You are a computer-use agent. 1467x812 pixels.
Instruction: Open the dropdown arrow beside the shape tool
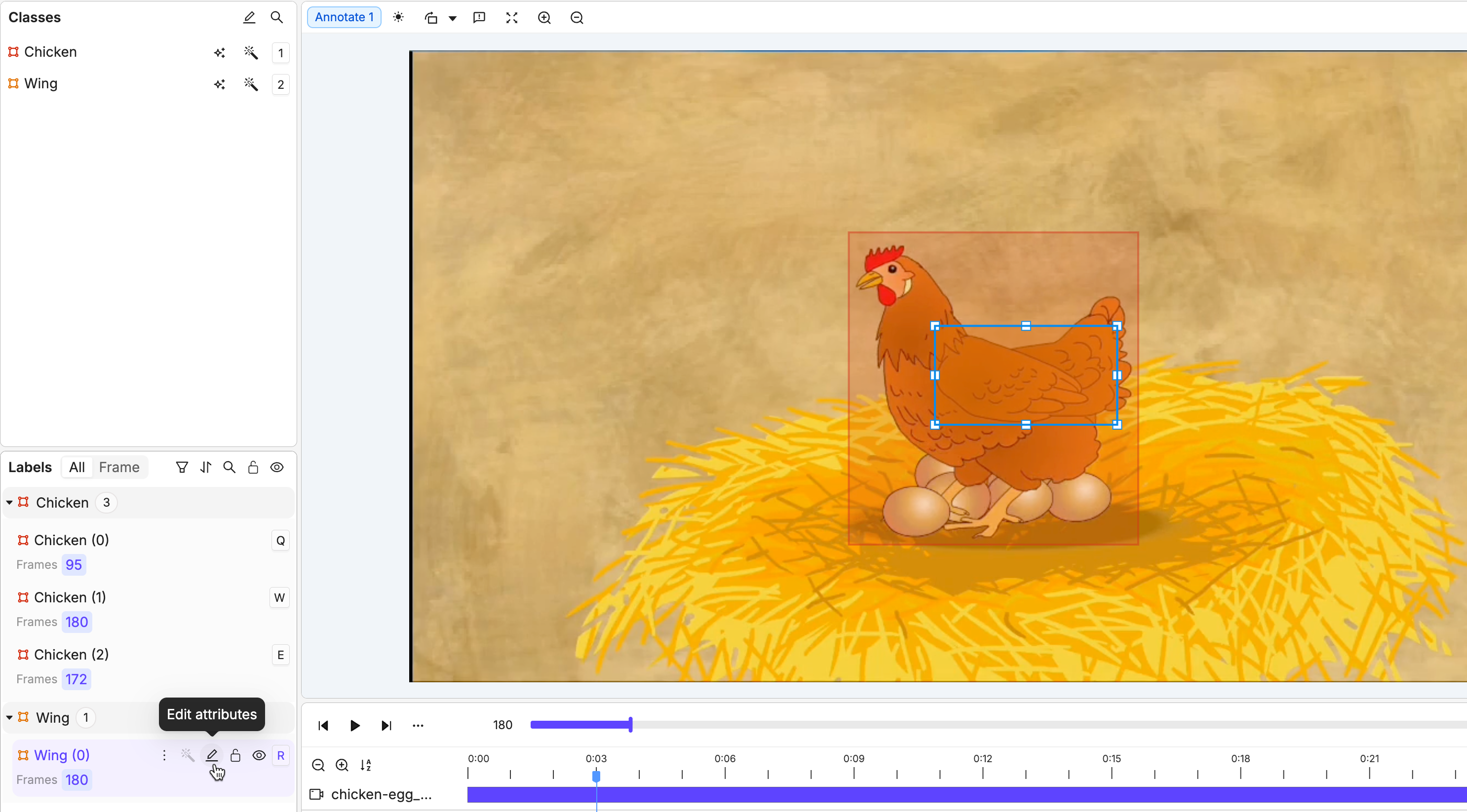[x=453, y=18]
